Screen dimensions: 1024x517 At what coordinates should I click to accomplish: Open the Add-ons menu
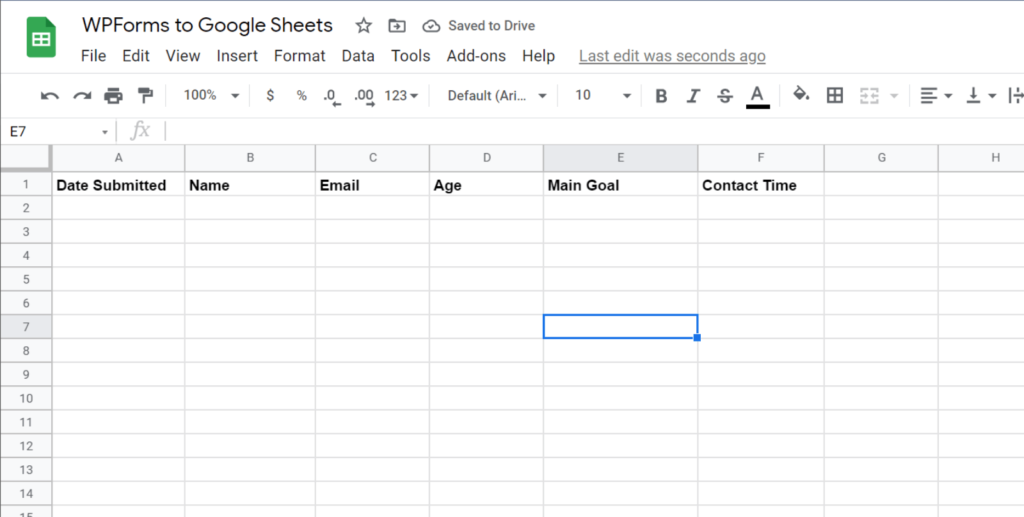[x=476, y=56]
